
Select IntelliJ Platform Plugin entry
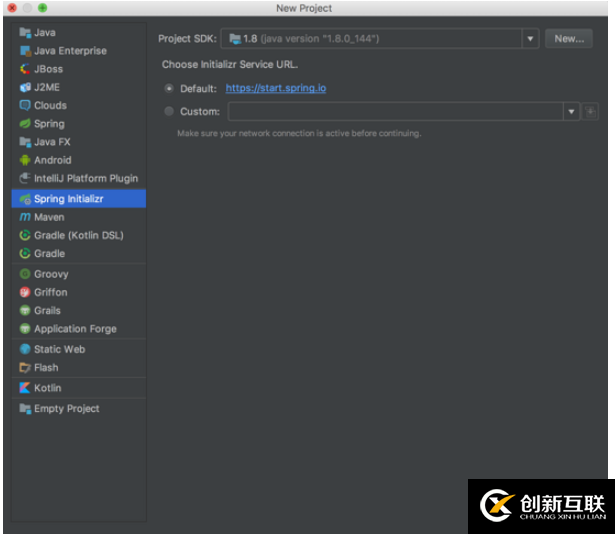point(79,178)
